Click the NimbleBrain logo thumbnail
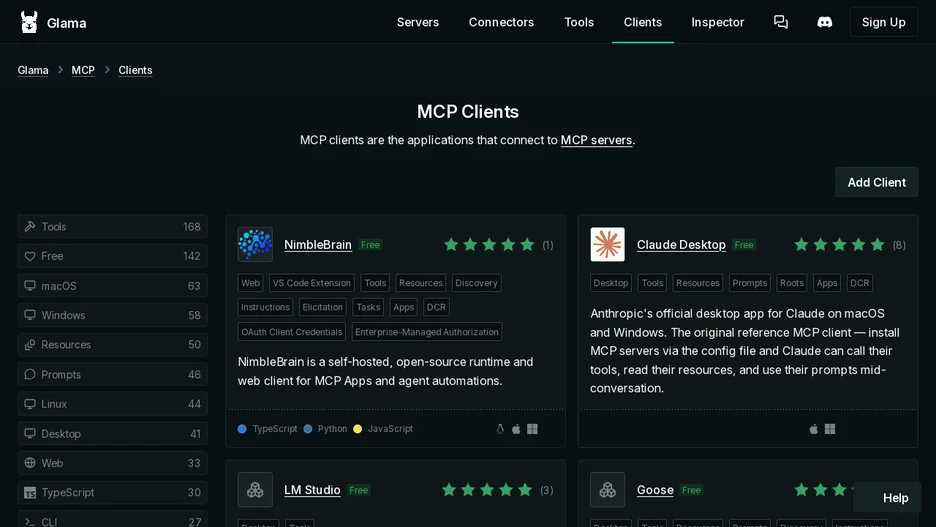936x527 pixels. (255, 244)
